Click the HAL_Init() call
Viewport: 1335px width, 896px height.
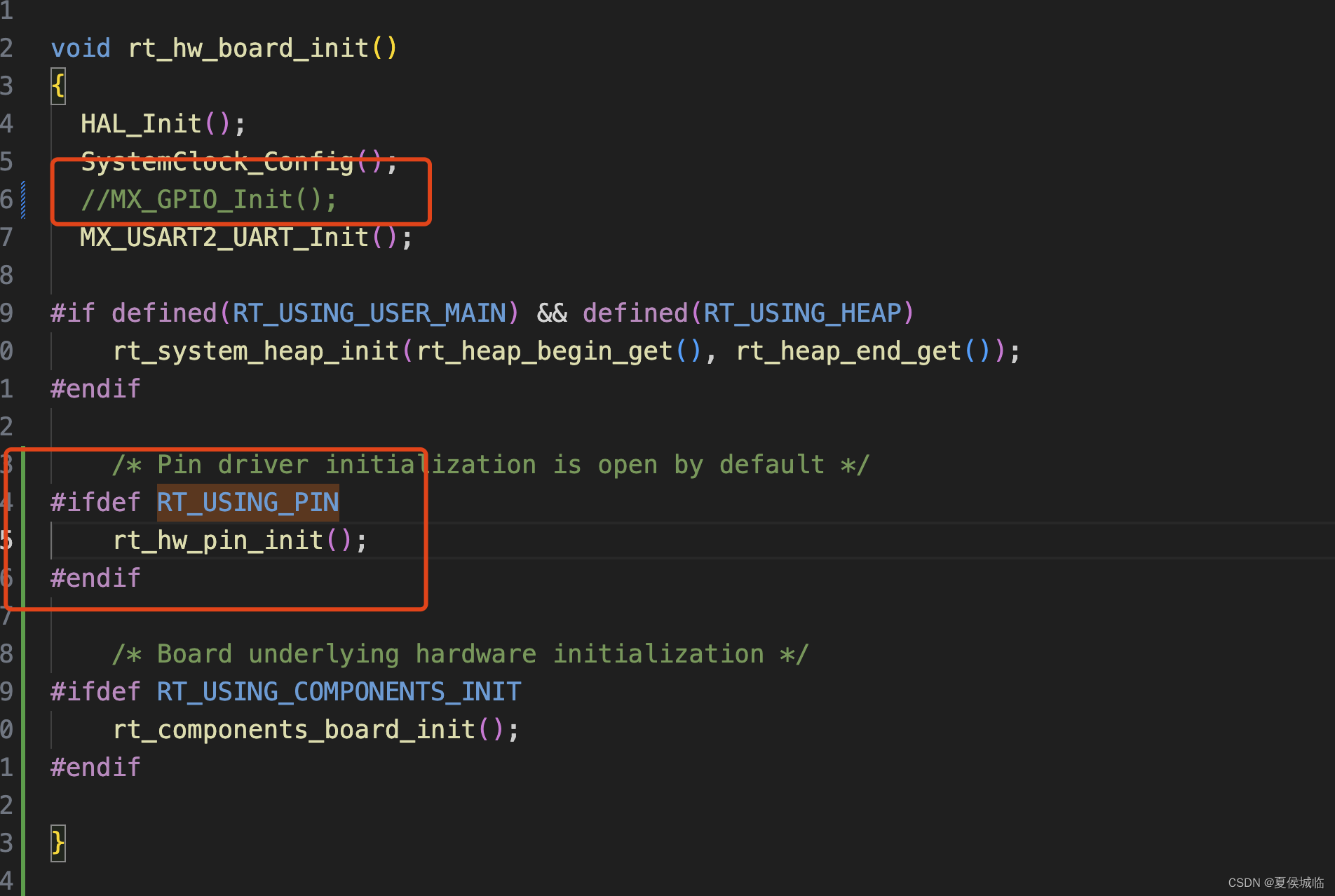[163, 124]
